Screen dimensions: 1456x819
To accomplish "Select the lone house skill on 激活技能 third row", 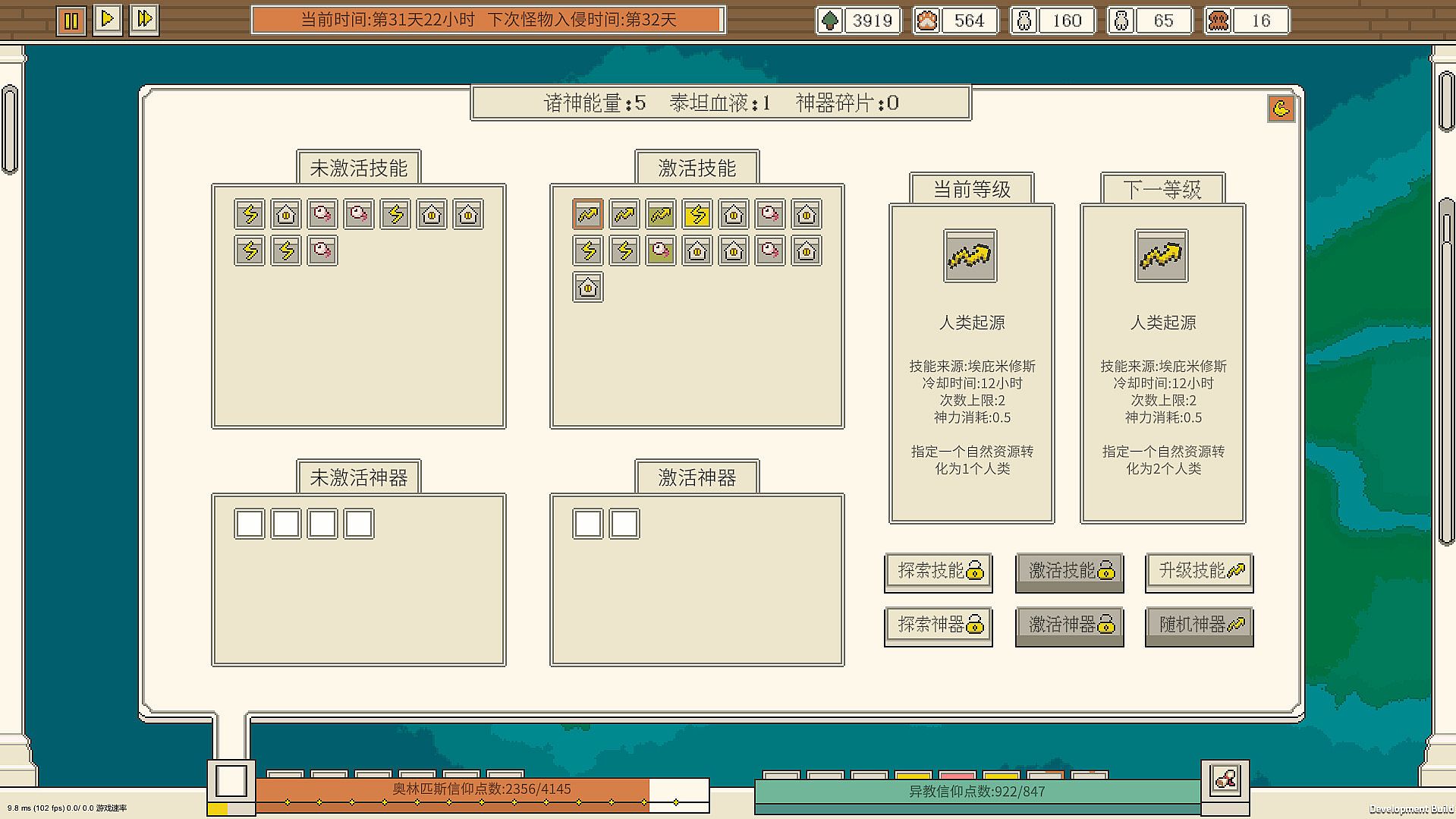I will tap(588, 288).
